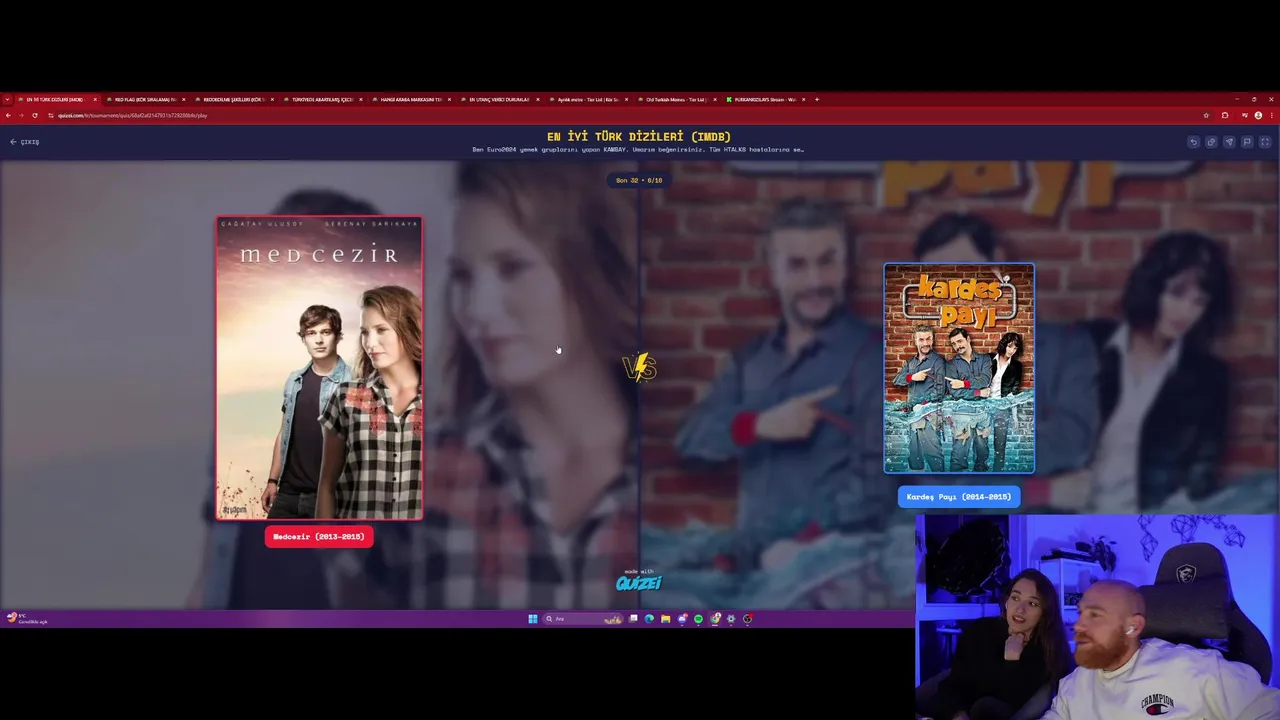
Task: Open the Windows Start menu
Action: tap(533, 619)
